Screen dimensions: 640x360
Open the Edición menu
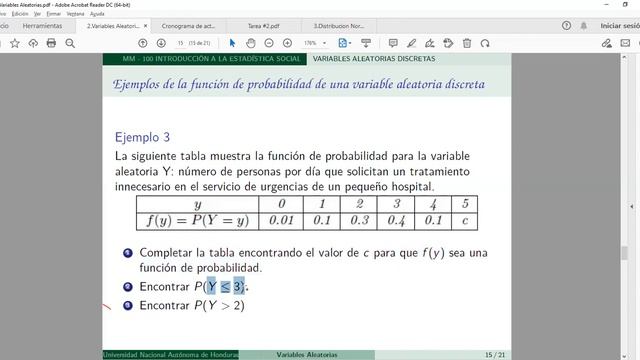(x=20, y=14)
